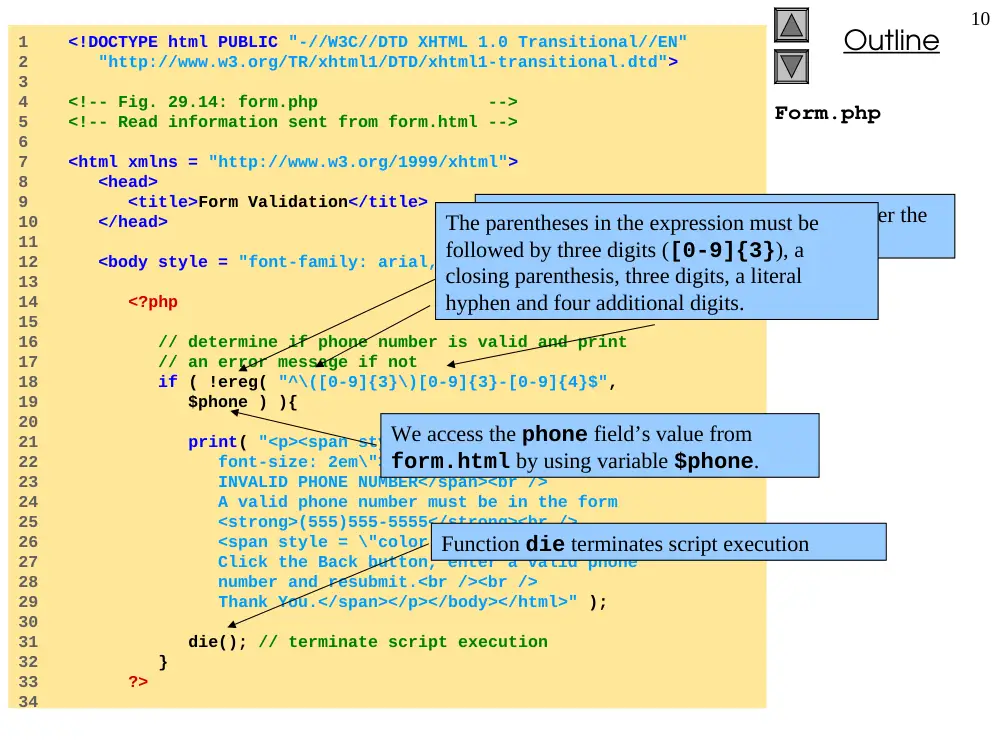Click the slide number 10
Viewport: 1000px width, 750px height.
[980, 19]
